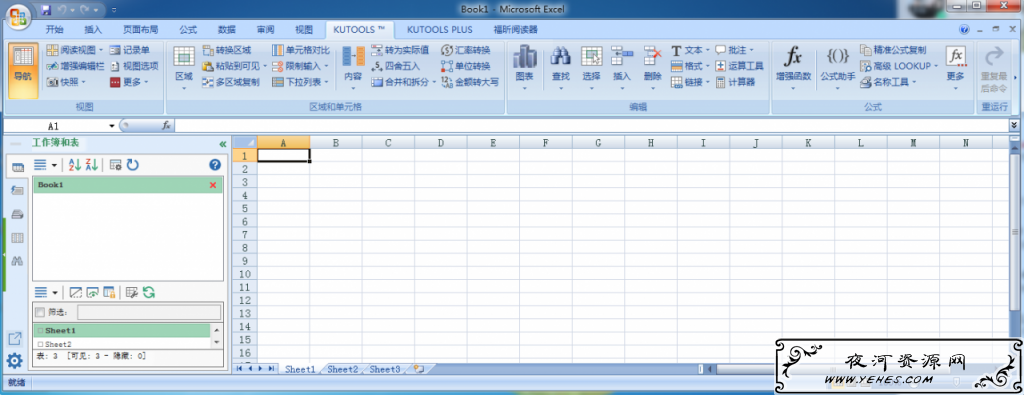The height and width of the screenshot is (395, 1024).
Task: Open 视图选项 view options
Action: coord(134,66)
